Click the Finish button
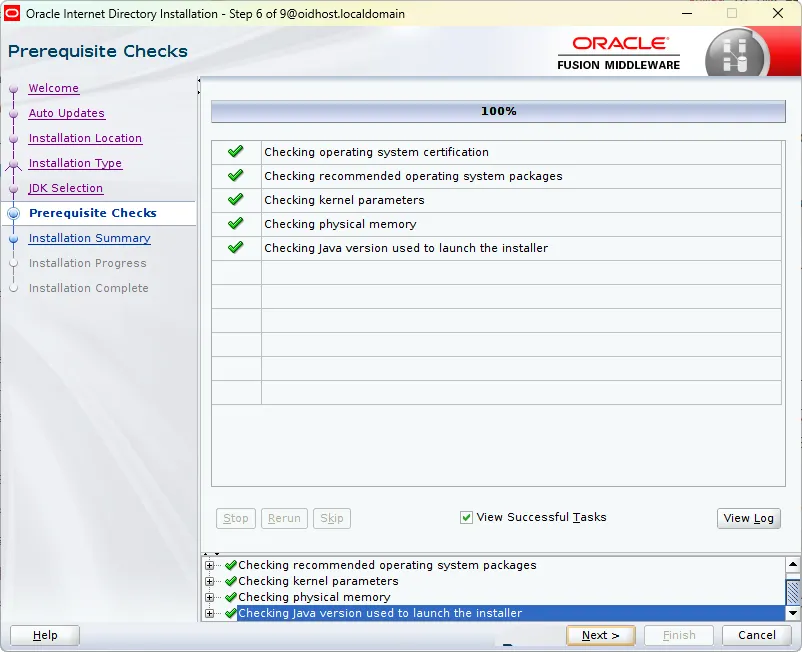This screenshot has height=652, width=802. 679,635
